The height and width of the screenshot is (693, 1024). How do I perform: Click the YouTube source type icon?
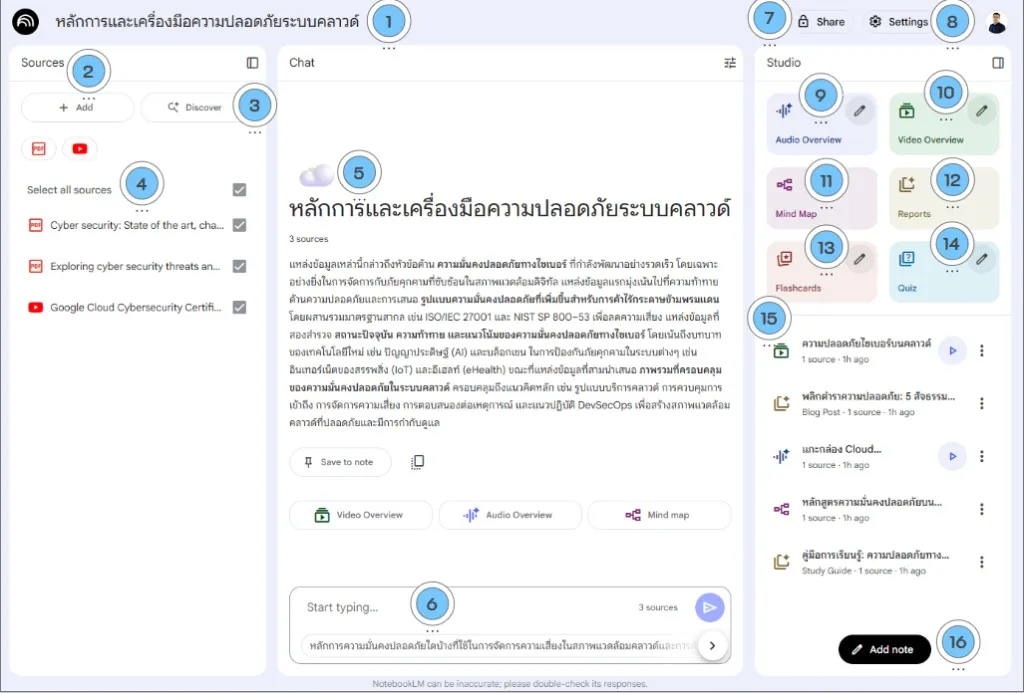pyautogui.click(x=79, y=148)
